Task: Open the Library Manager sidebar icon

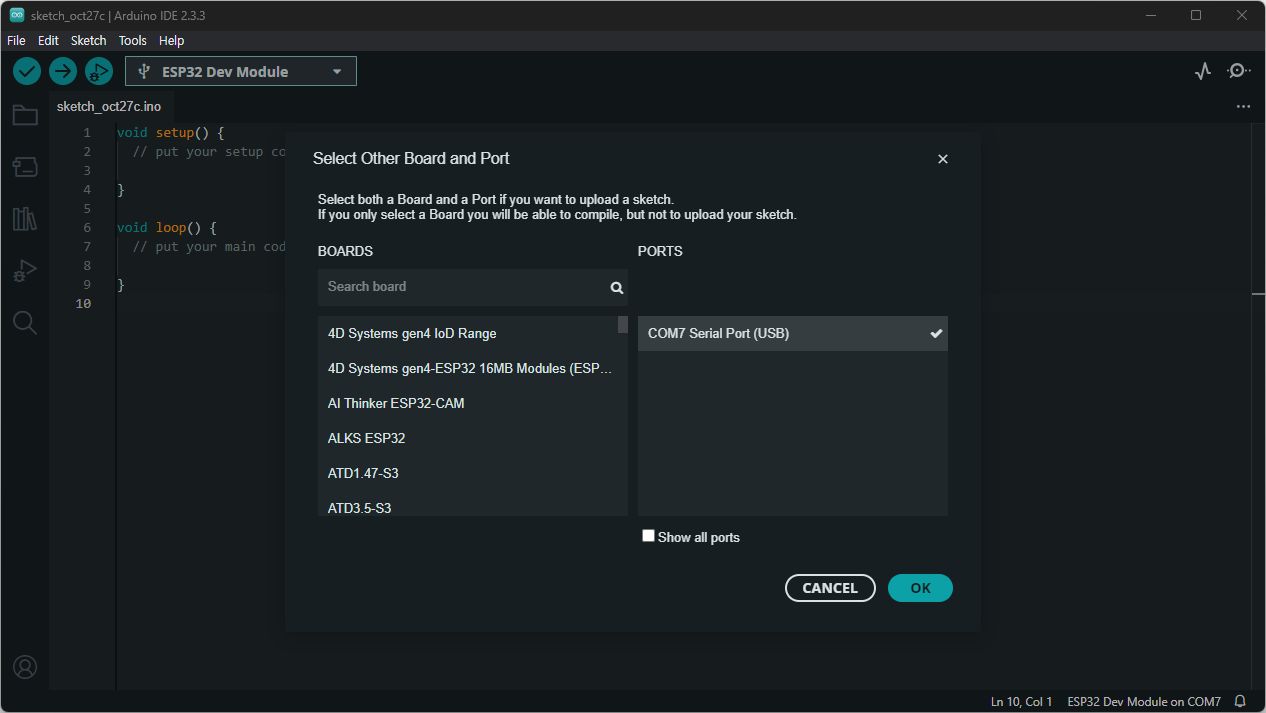Action: pyautogui.click(x=25, y=219)
